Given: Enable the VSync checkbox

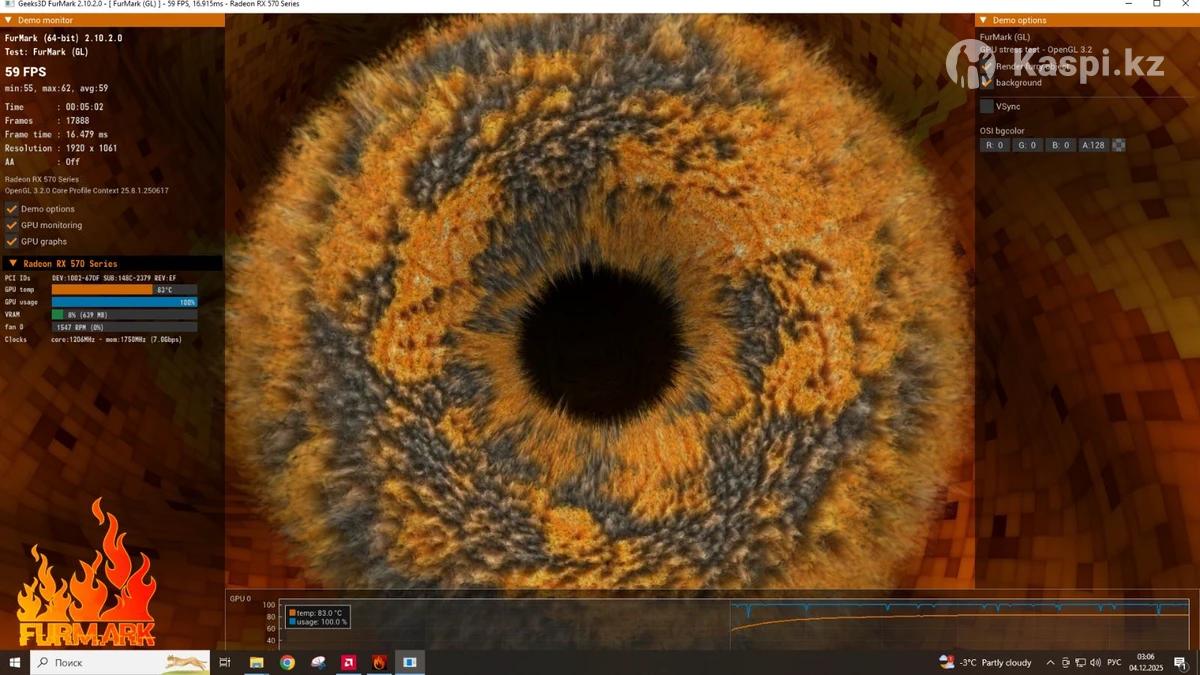Looking at the screenshot, I should (987, 106).
